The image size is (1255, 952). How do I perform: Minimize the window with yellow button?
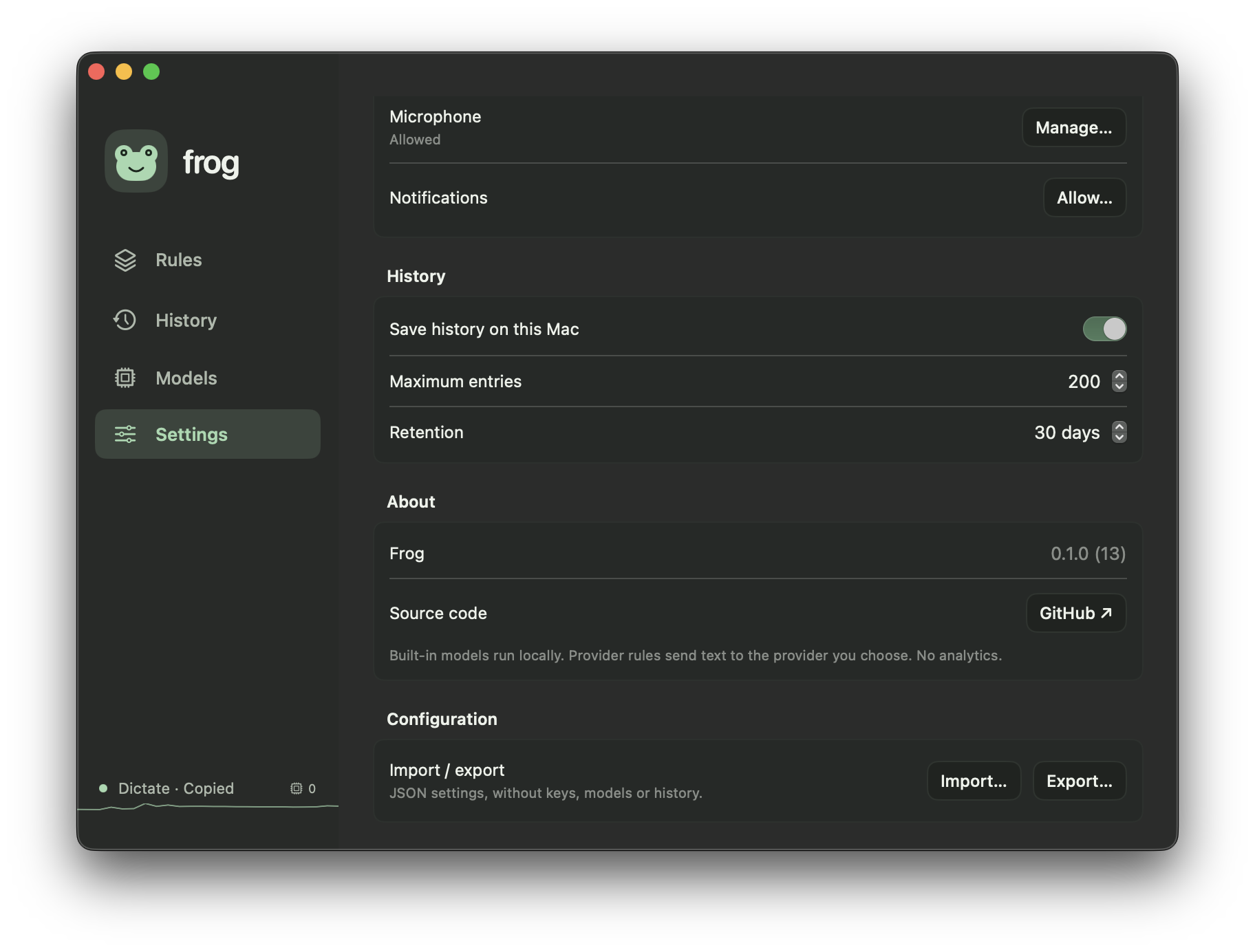pyautogui.click(x=124, y=72)
